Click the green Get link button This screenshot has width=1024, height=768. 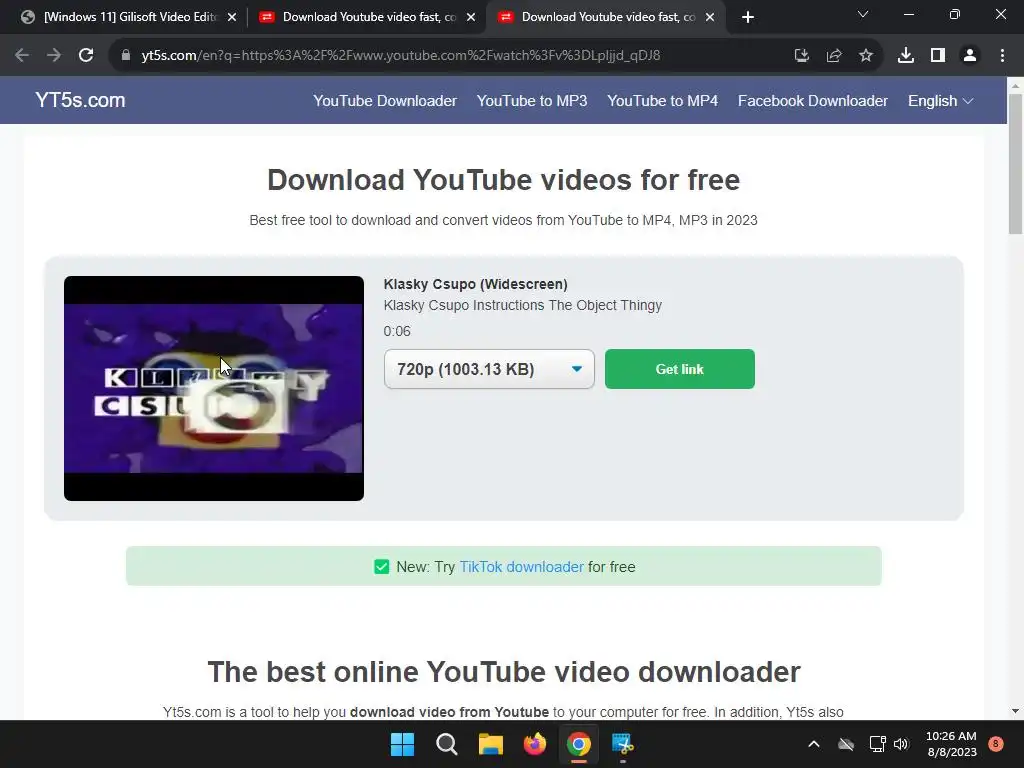click(x=679, y=369)
